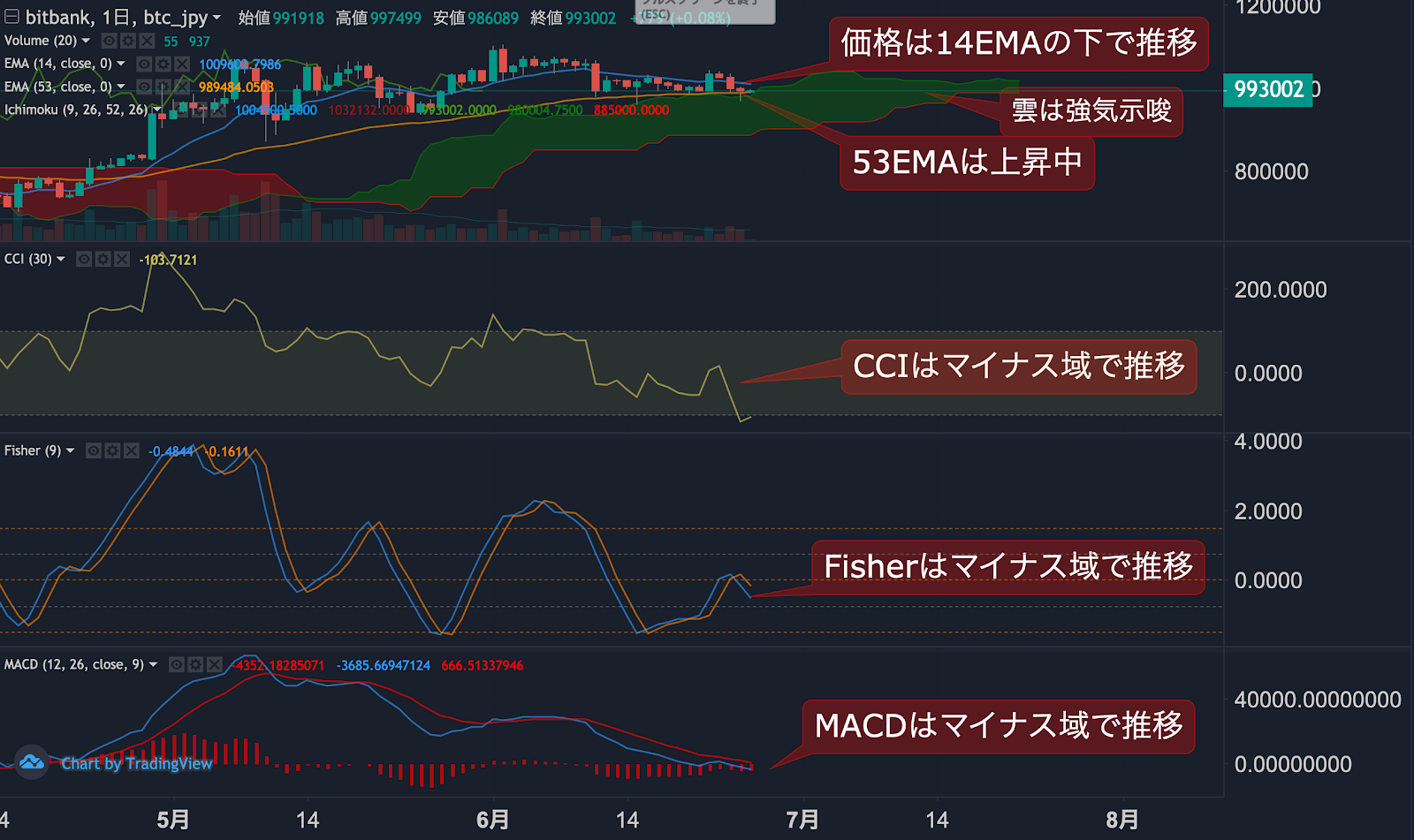Click the 800000 level on the price scale
This screenshot has width=1414, height=840.
[x=1271, y=171]
